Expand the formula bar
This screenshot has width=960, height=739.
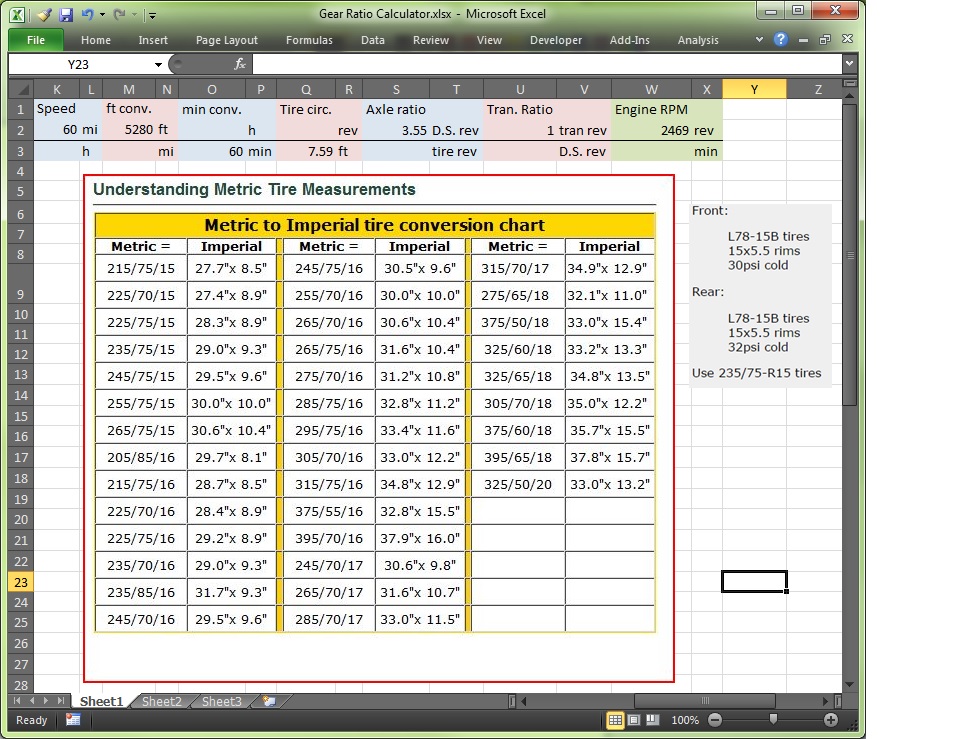[x=849, y=63]
